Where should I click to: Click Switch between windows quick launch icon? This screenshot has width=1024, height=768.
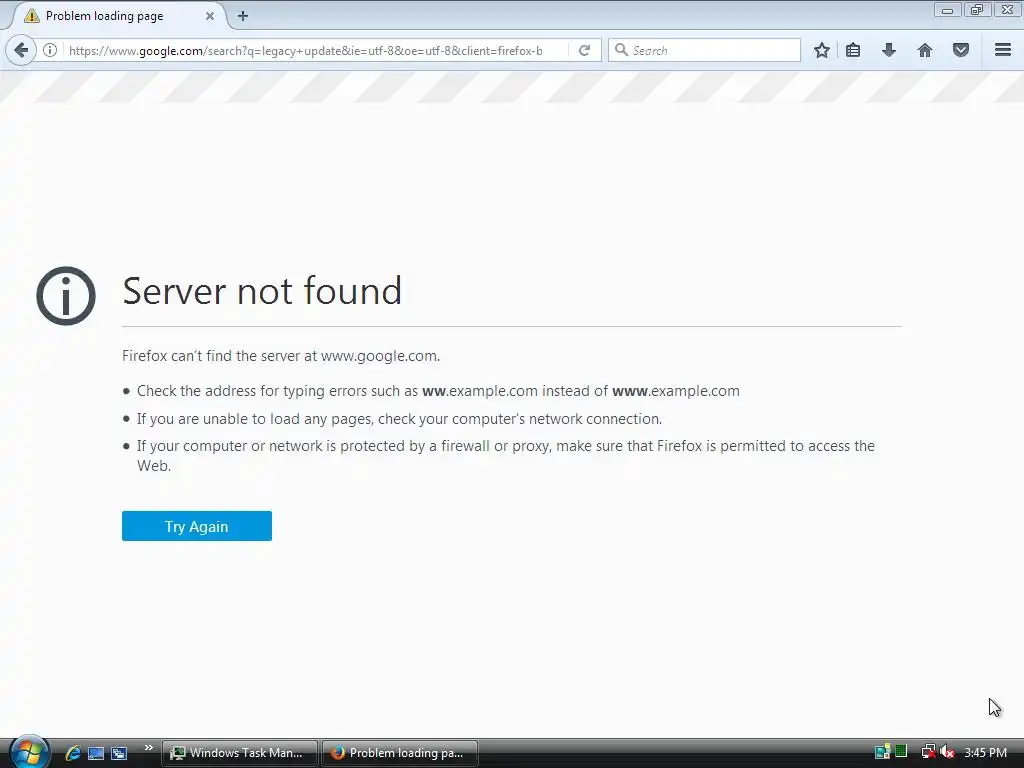click(x=119, y=753)
